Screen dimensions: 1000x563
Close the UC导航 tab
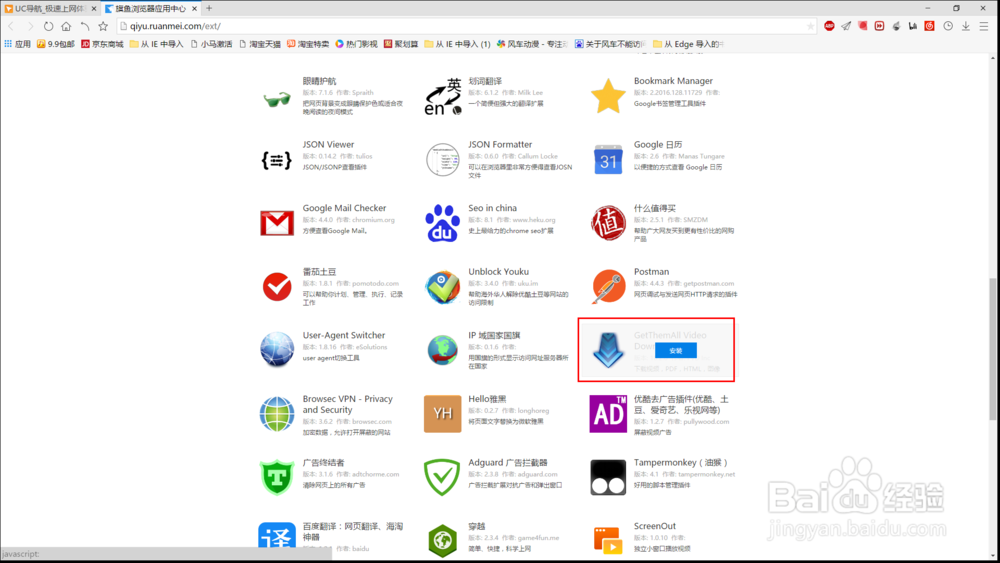pyautogui.click(x=94, y=8)
